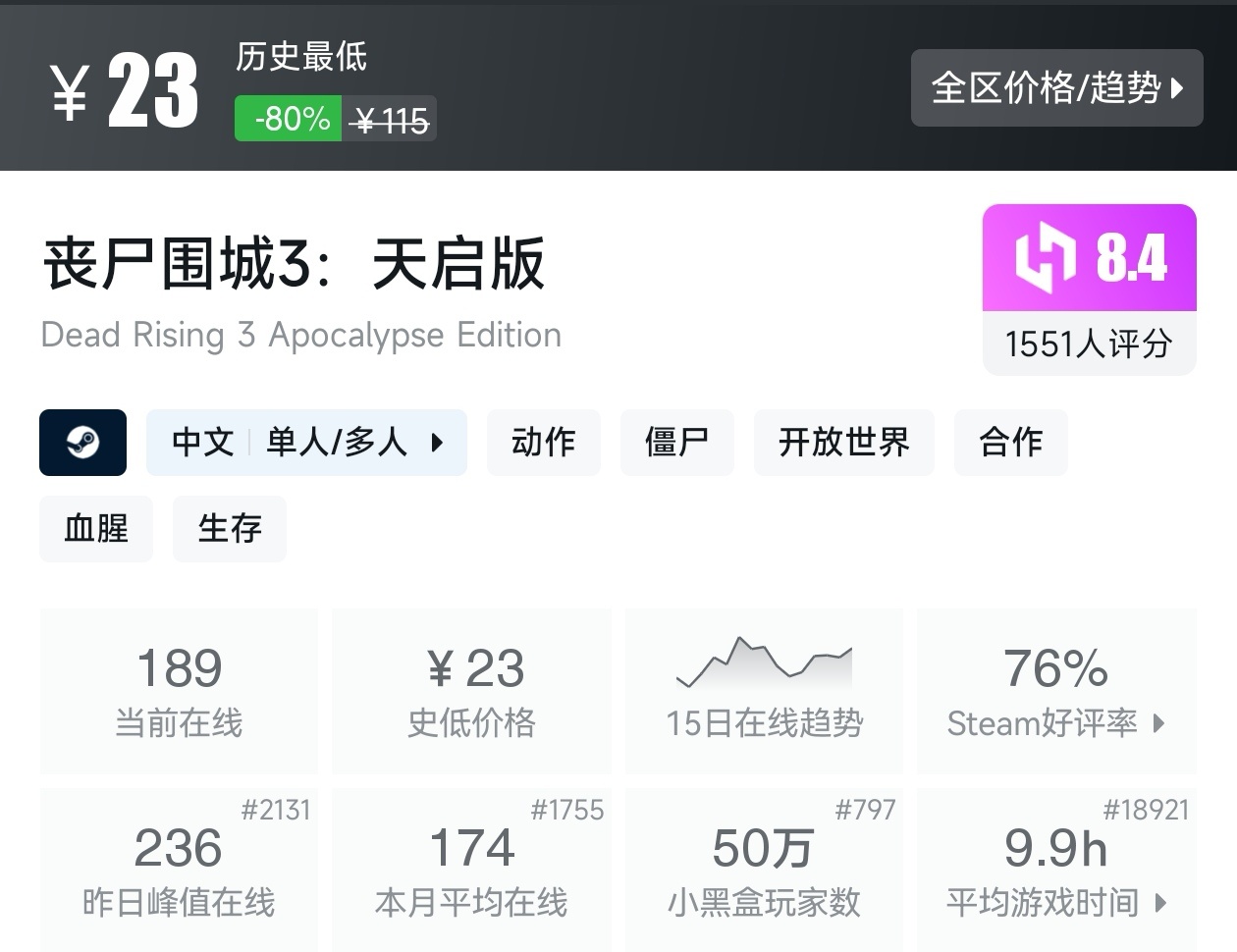Click the 50万 小黑盒玩家数 stat card
Screen dimensions: 1237x952
764,870
